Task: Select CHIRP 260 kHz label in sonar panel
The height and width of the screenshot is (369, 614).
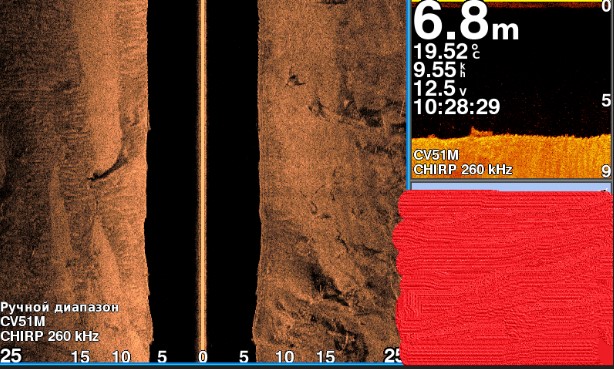Action: pyautogui.click(x=463, y=170)
